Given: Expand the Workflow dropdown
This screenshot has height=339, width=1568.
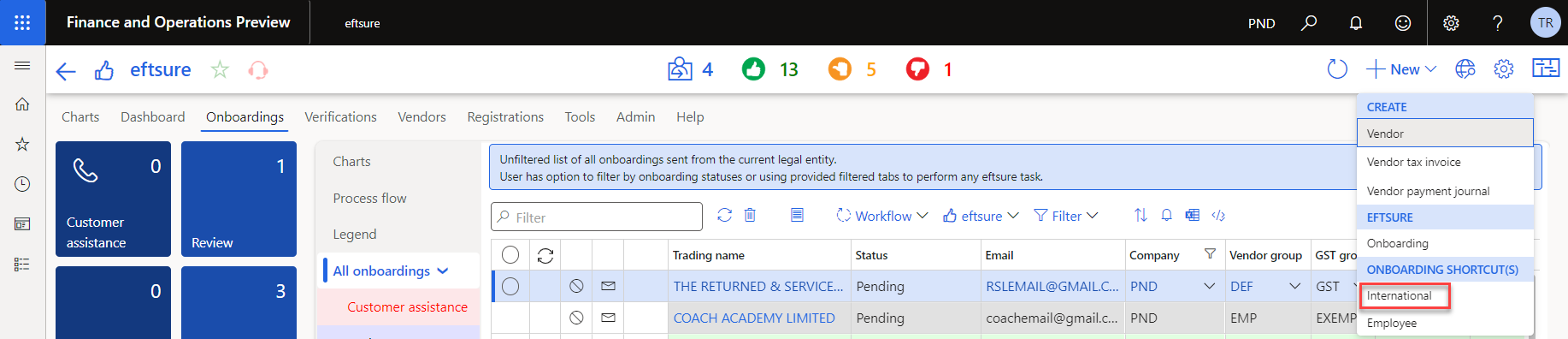Looking at the screenshot, I should (x=881, y=216).
